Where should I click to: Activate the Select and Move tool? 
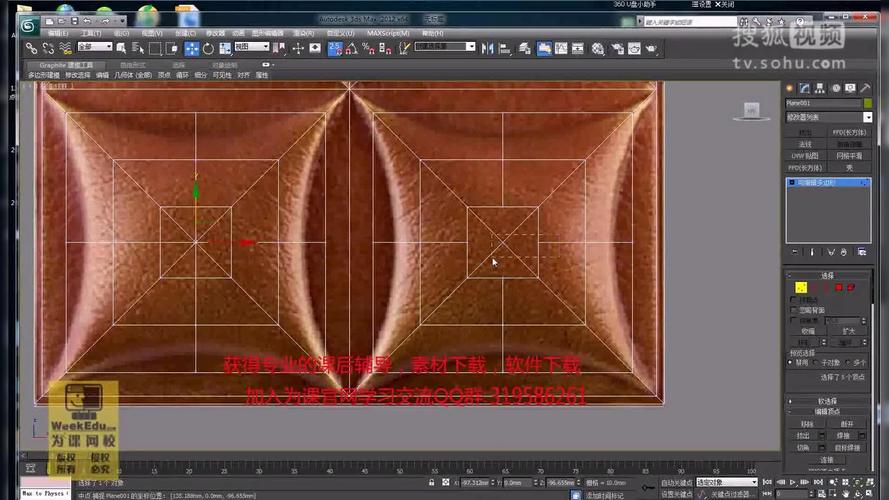coord(192,49)
